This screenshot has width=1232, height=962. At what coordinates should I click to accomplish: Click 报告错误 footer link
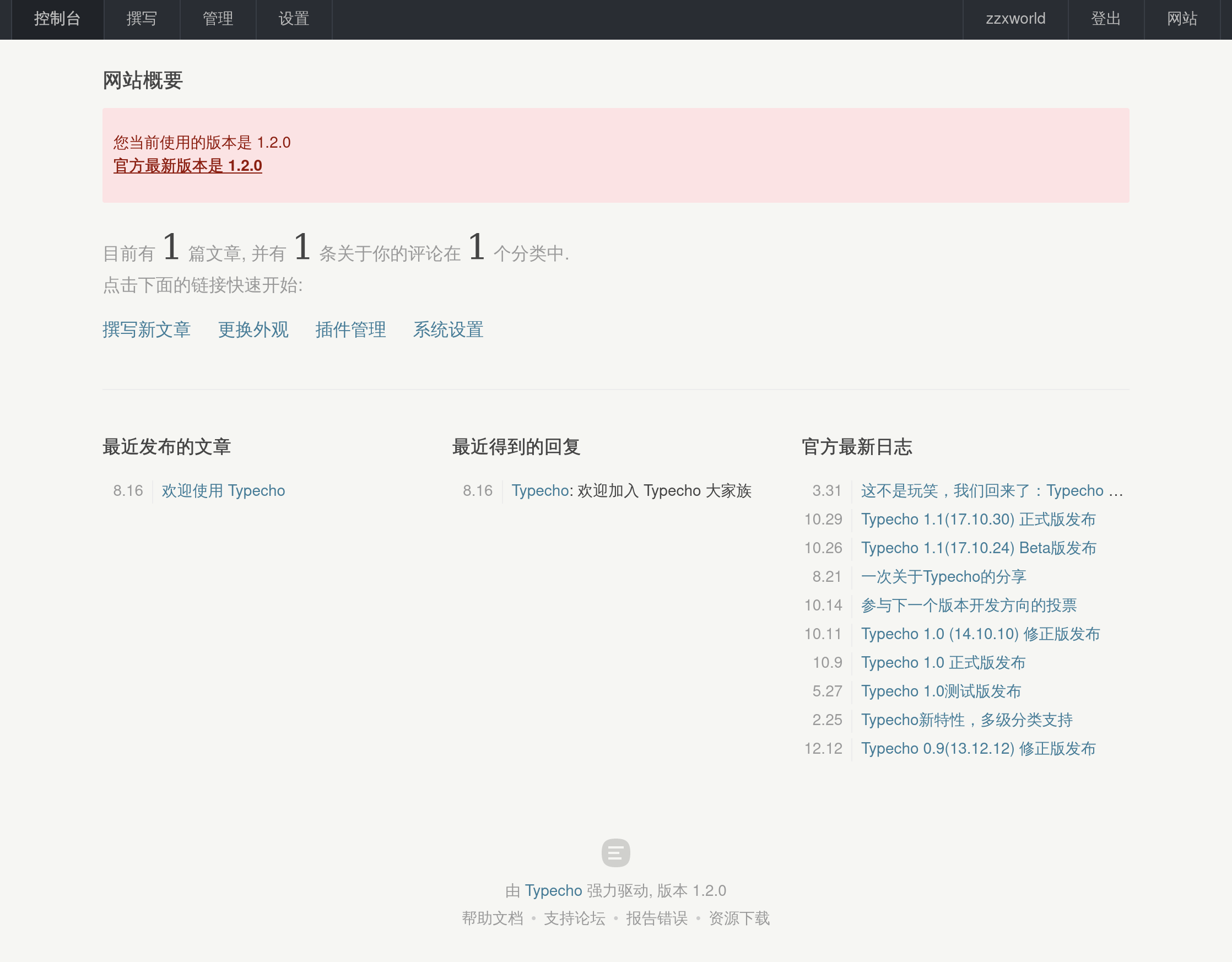657,918
